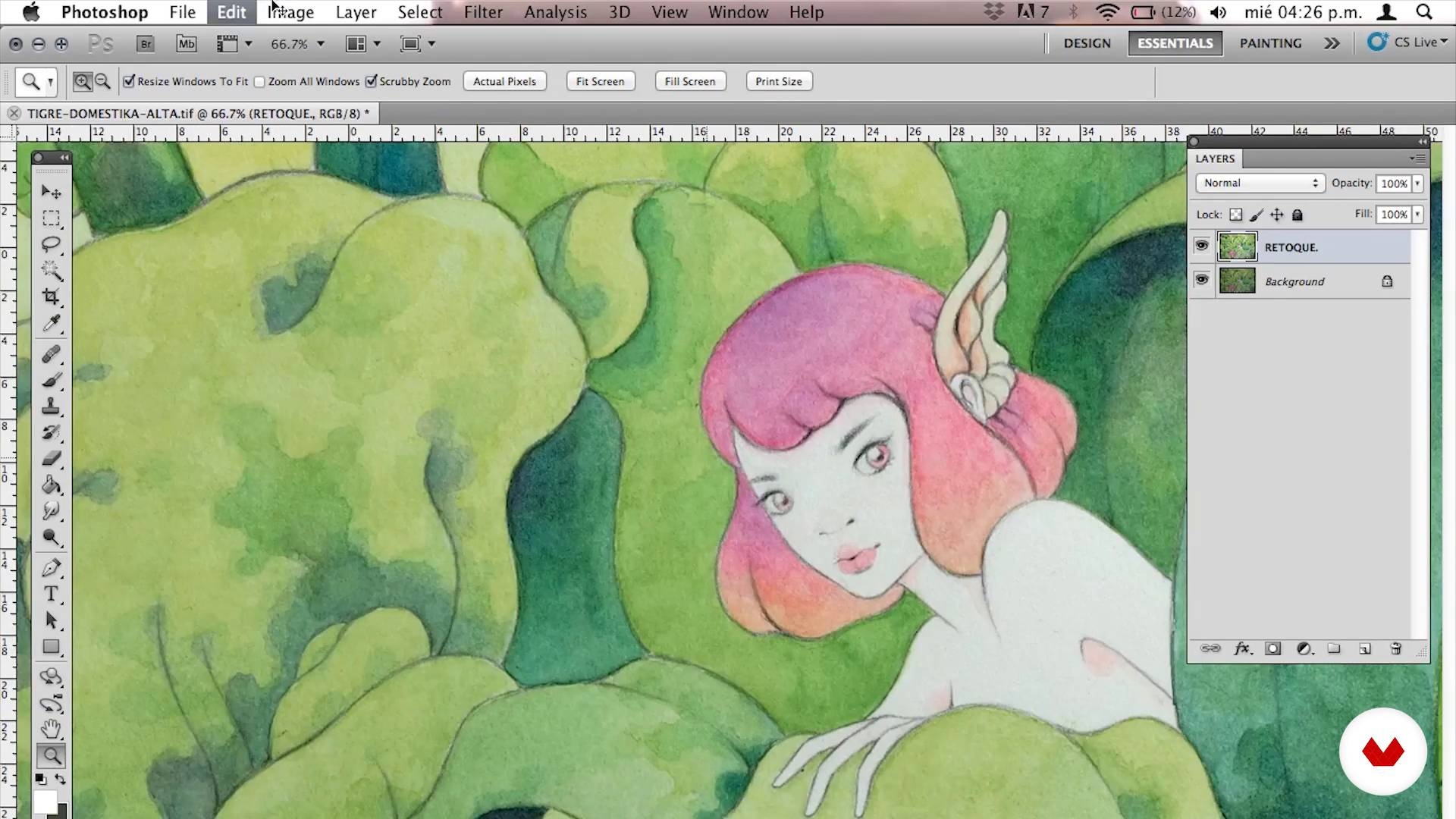This screenshot has height=819, width=1456.
Task: Select the History Brush tool
Action: [x=51, y=432]
